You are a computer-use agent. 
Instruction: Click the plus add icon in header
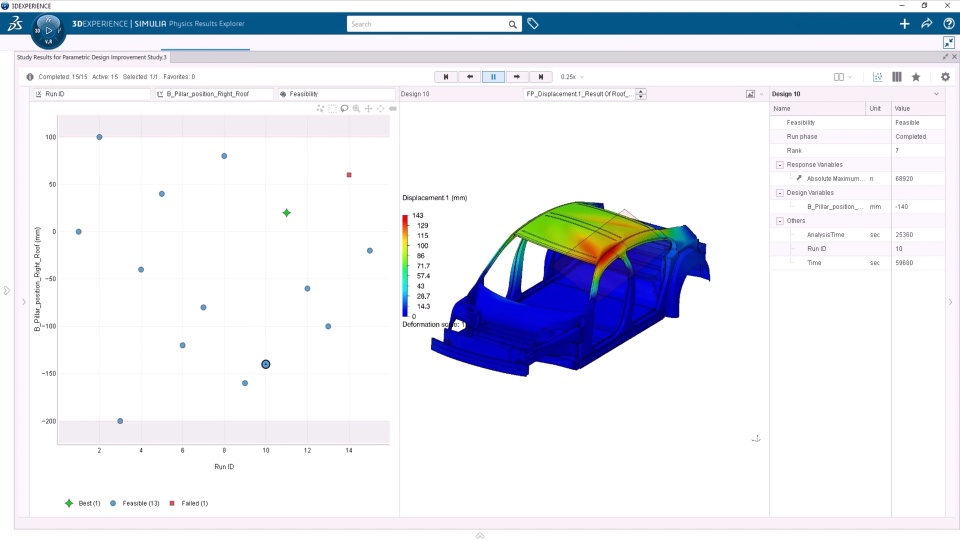[904, 24]
